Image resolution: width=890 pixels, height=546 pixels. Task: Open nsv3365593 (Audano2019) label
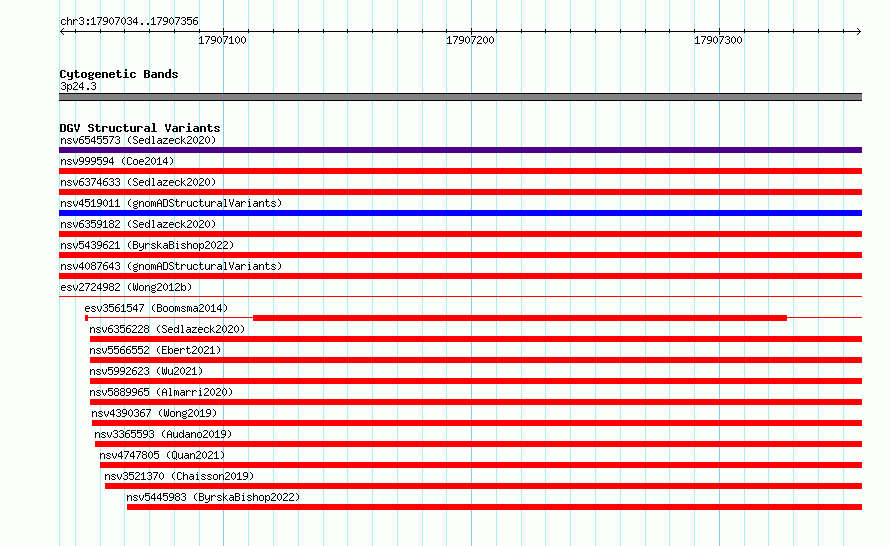(163, 434)
